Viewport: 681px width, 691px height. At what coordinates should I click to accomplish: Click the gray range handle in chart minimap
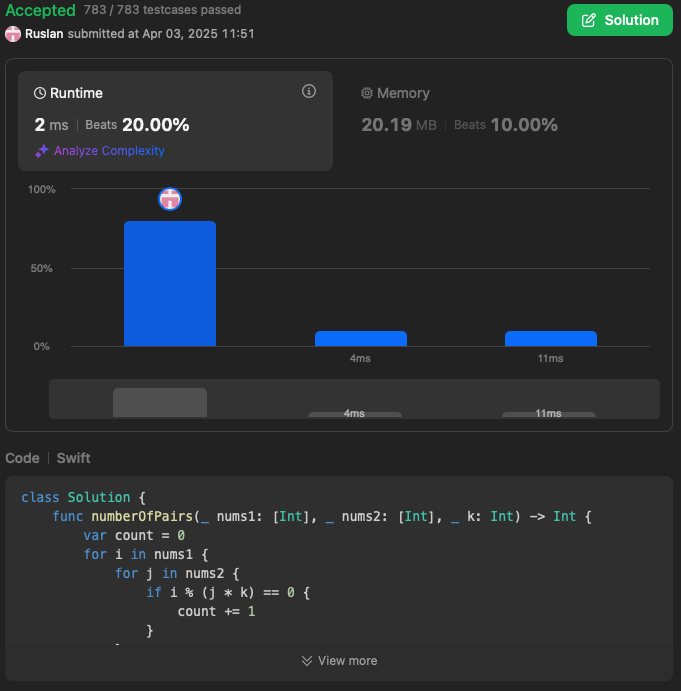pyautogui.click(x=160, y=402)
